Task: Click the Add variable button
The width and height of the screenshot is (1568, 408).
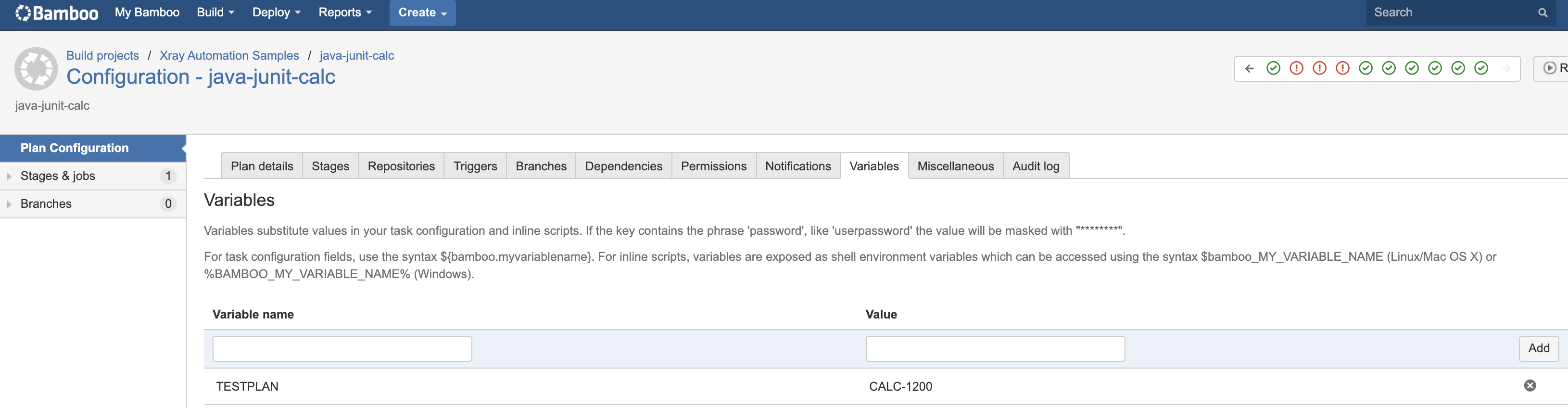Action: (1539, 348)
